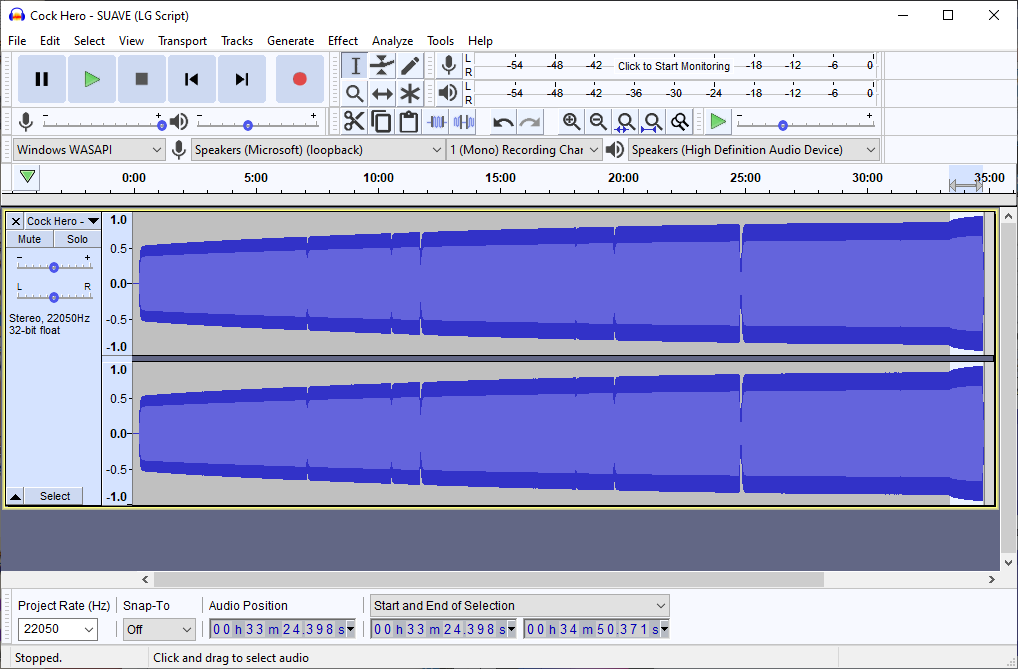The image size is (1018, 669).
Task: Copy selection with the Copy icon
Action: click(x=381, y=121)
